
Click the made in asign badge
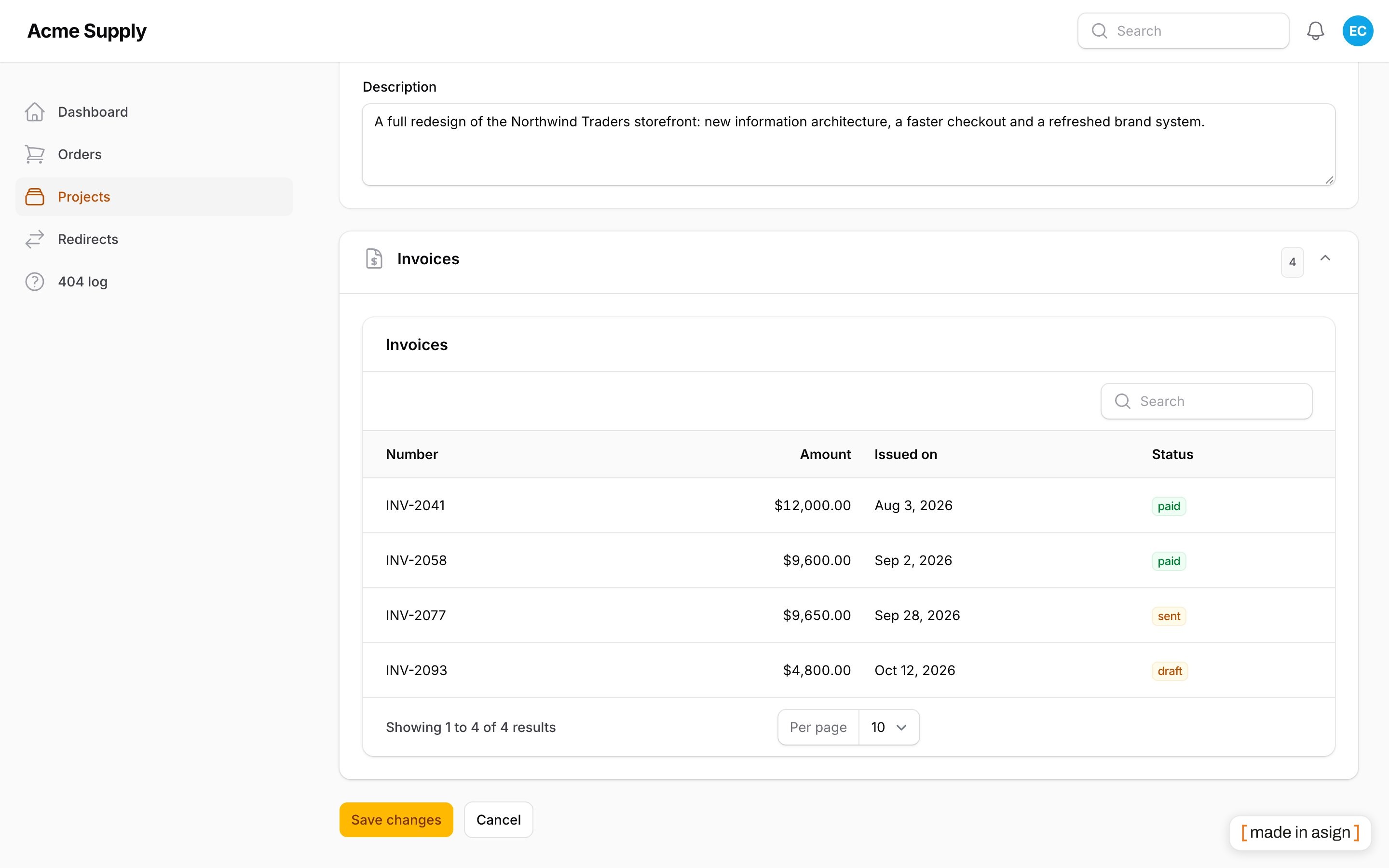pos(1300,832)
